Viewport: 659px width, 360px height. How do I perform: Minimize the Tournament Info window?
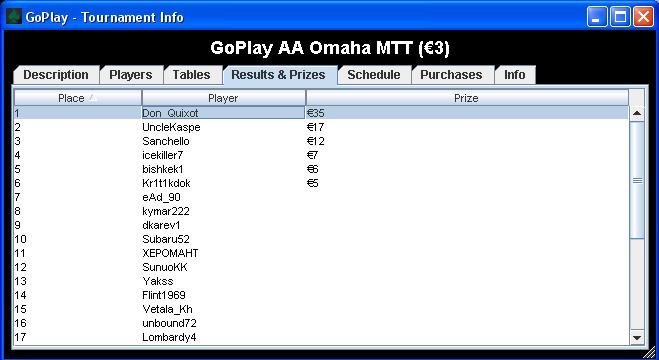click(597, 17)
